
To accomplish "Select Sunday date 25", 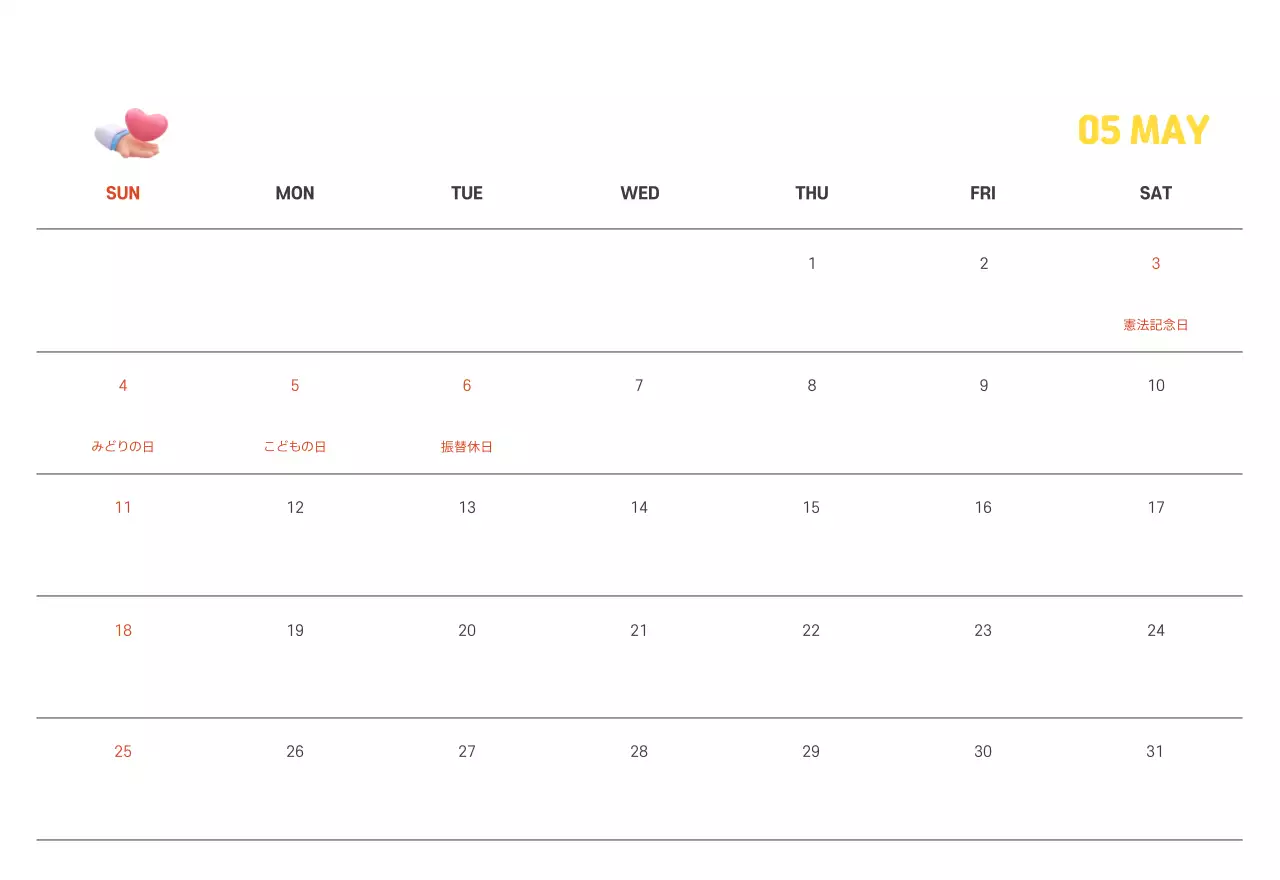I will (123, 751).
